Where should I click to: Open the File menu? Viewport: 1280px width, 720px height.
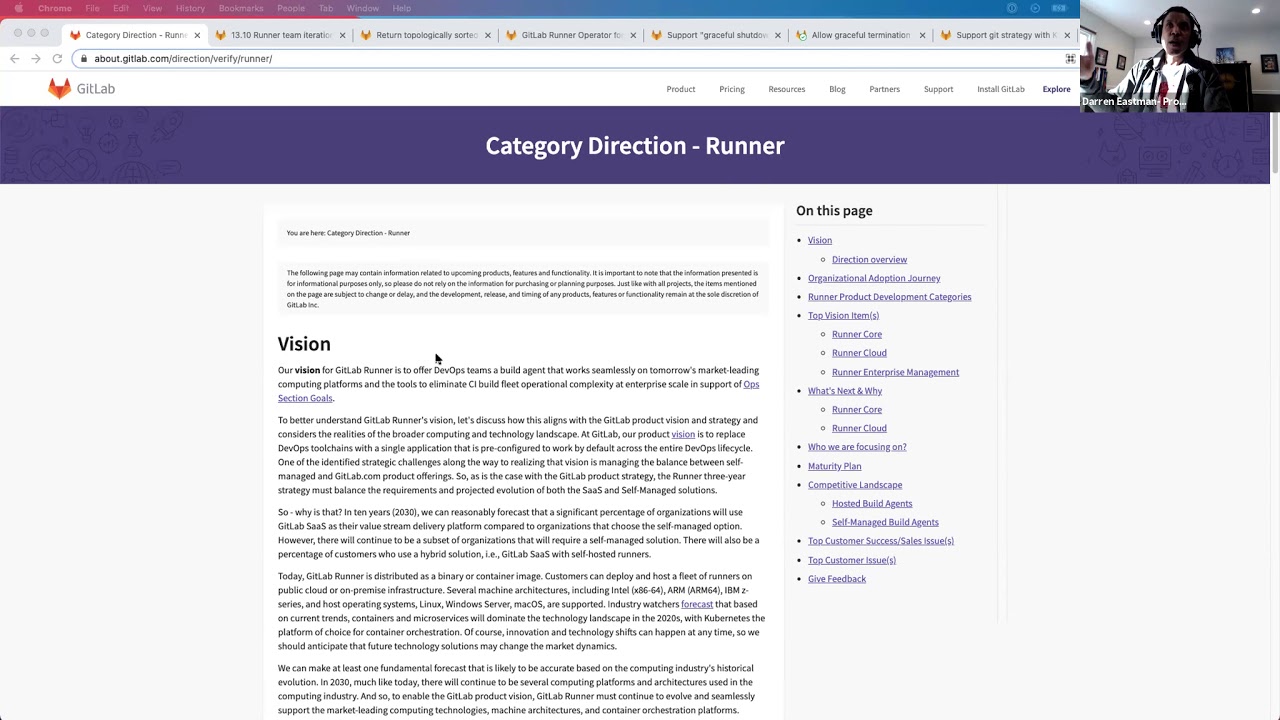92,8
